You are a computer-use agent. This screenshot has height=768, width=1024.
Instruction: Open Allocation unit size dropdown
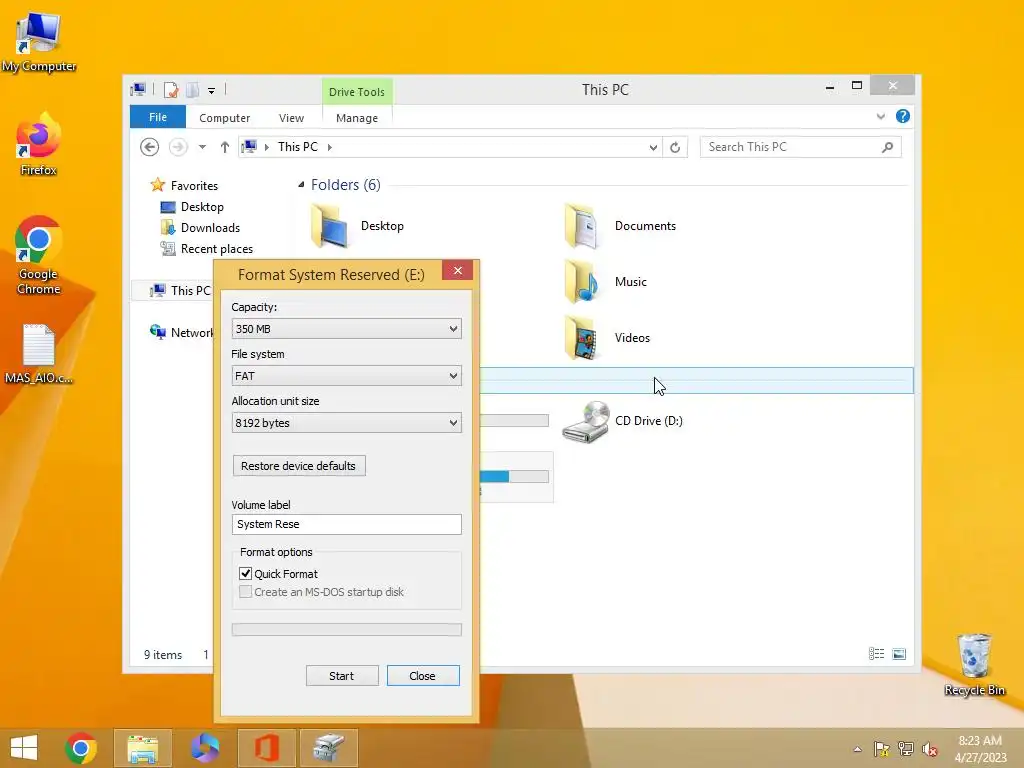(347, 423)
